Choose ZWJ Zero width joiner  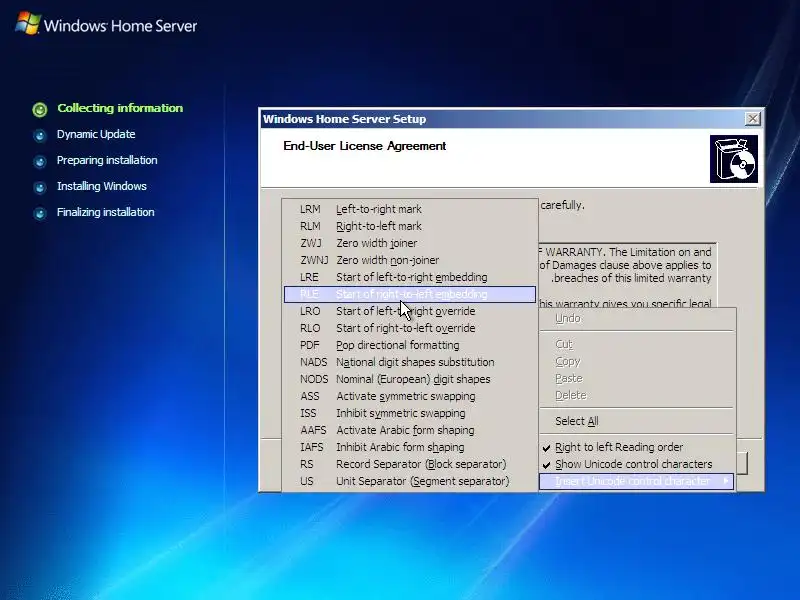pos(410,243)
